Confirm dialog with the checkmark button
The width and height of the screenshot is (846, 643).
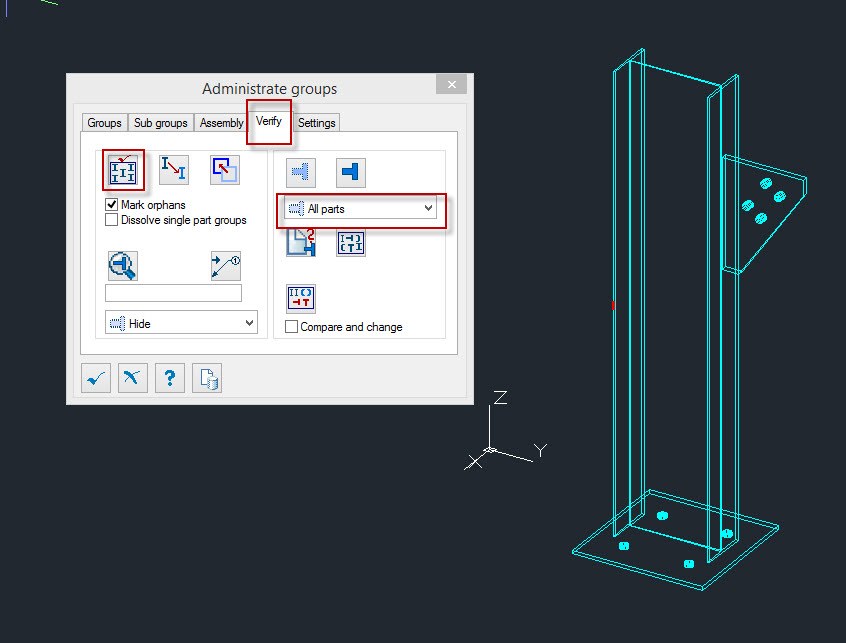(96, 378)
